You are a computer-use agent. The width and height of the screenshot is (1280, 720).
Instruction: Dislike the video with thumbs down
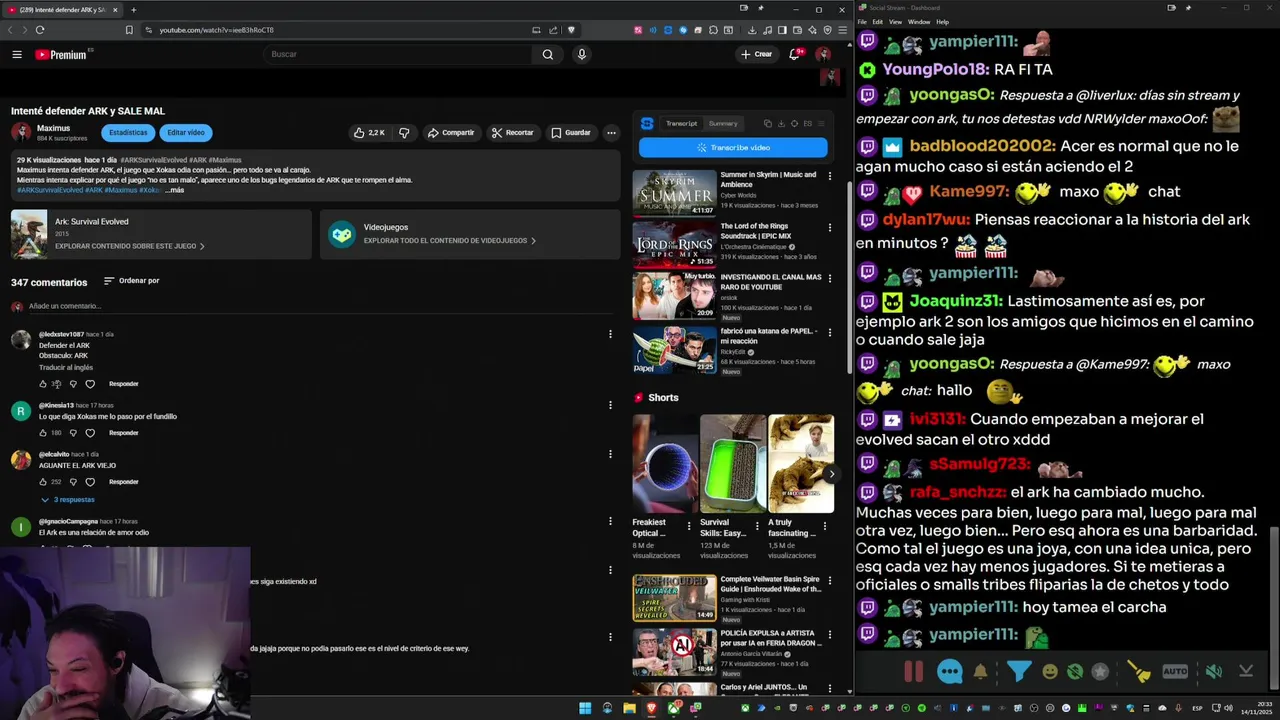point(404,132)
